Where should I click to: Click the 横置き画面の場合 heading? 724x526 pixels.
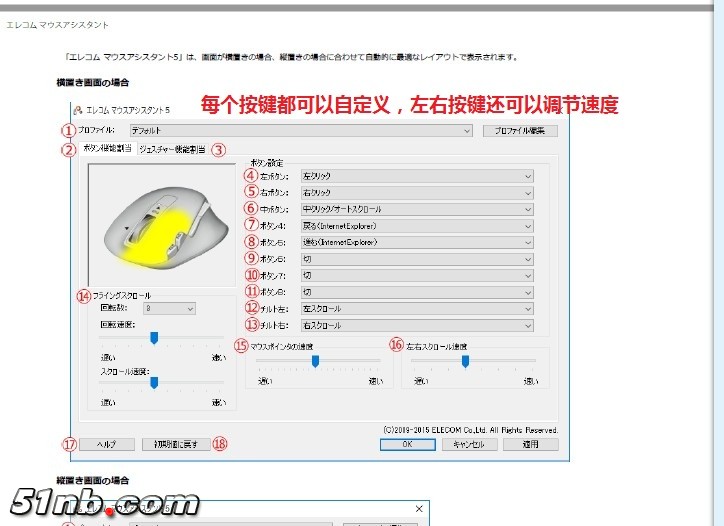(x=92, y=83)
